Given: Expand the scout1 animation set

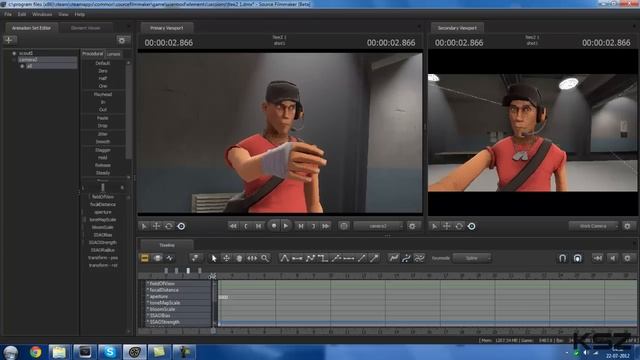Looking at the screenshot, I should click(14, 53).
